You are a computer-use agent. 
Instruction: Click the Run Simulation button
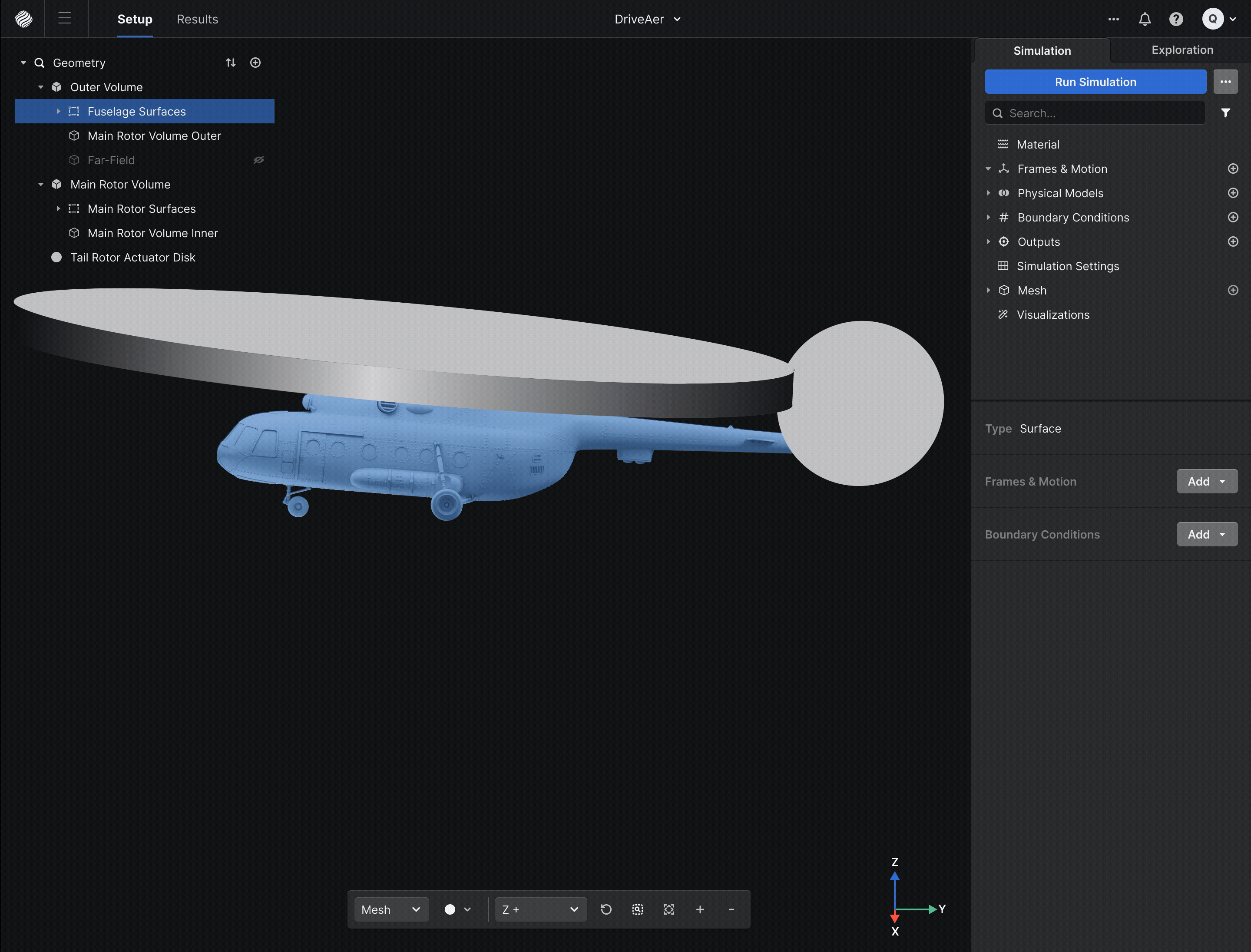click(1095, 82)
